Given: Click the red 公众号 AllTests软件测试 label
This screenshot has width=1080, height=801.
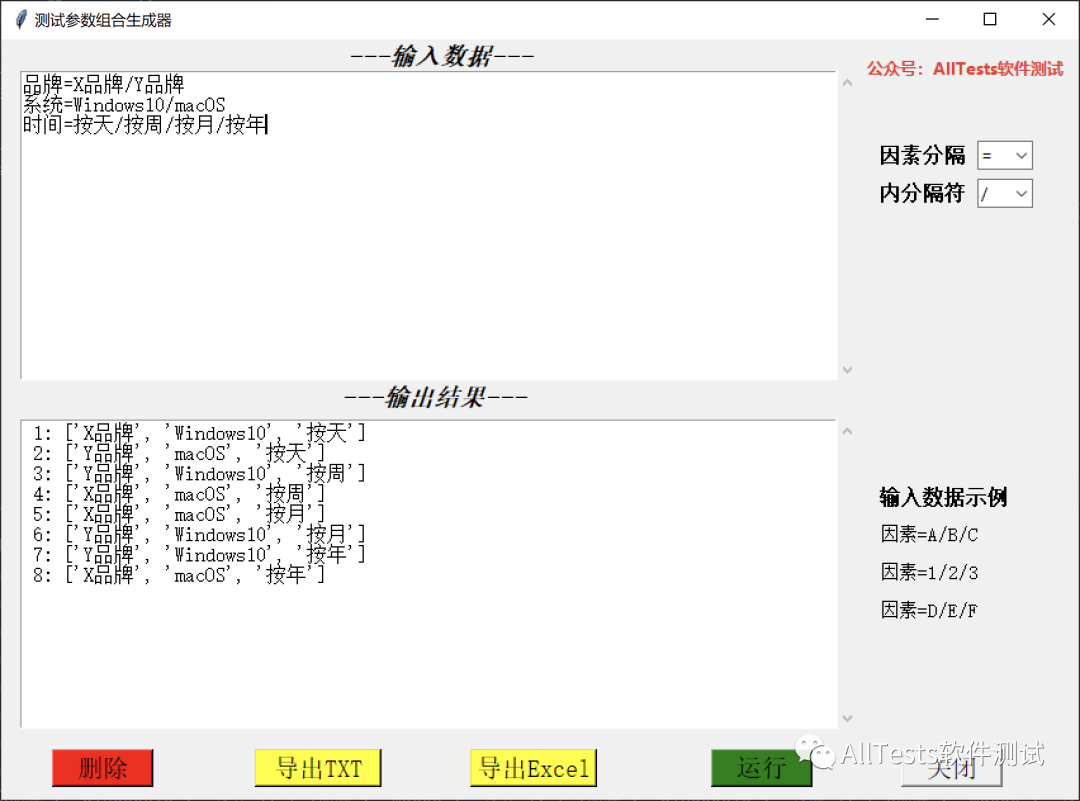Looking at the screenshot, I should point(965,70).
